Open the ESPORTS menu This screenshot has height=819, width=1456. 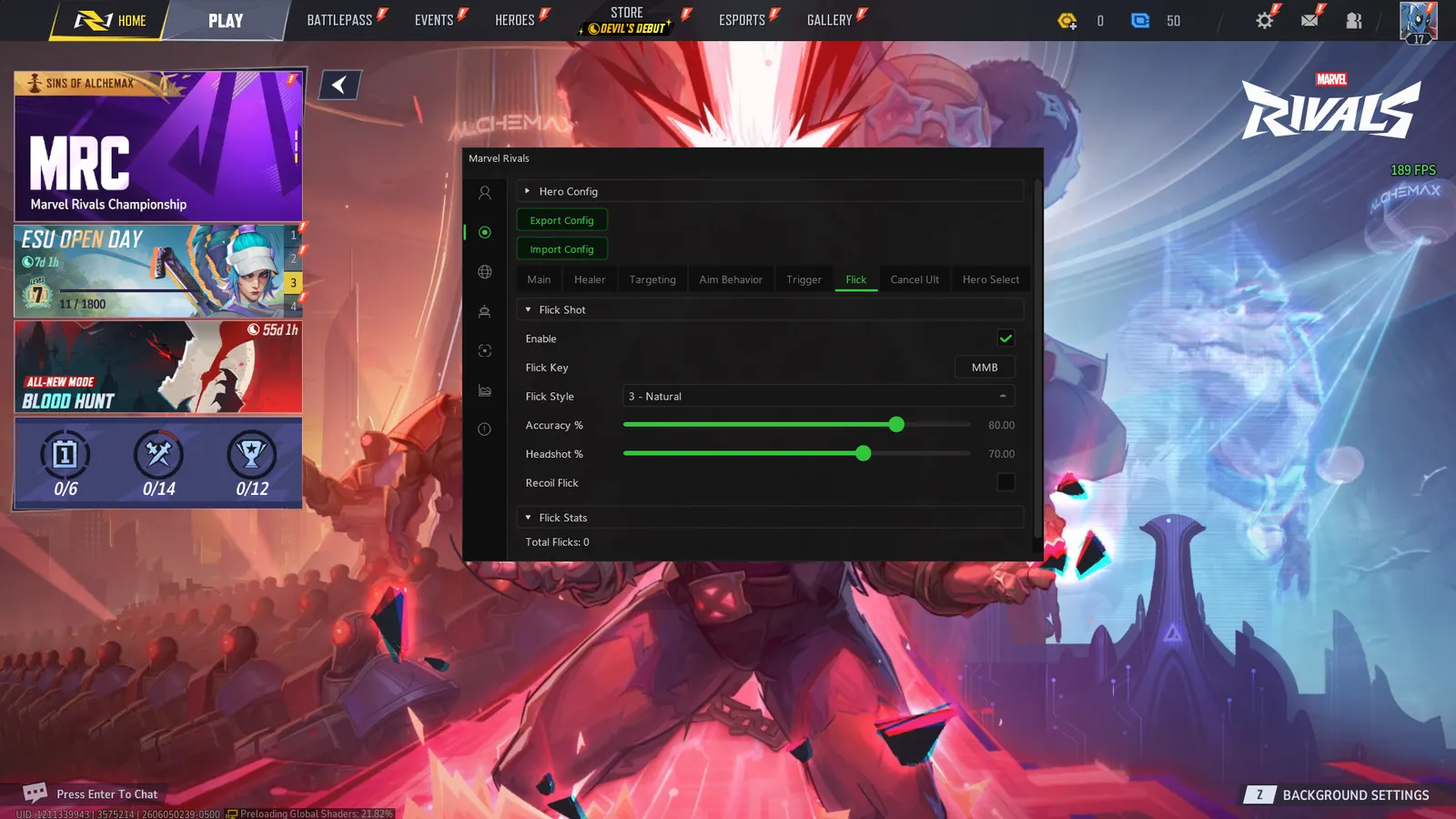tap(743, 20)
